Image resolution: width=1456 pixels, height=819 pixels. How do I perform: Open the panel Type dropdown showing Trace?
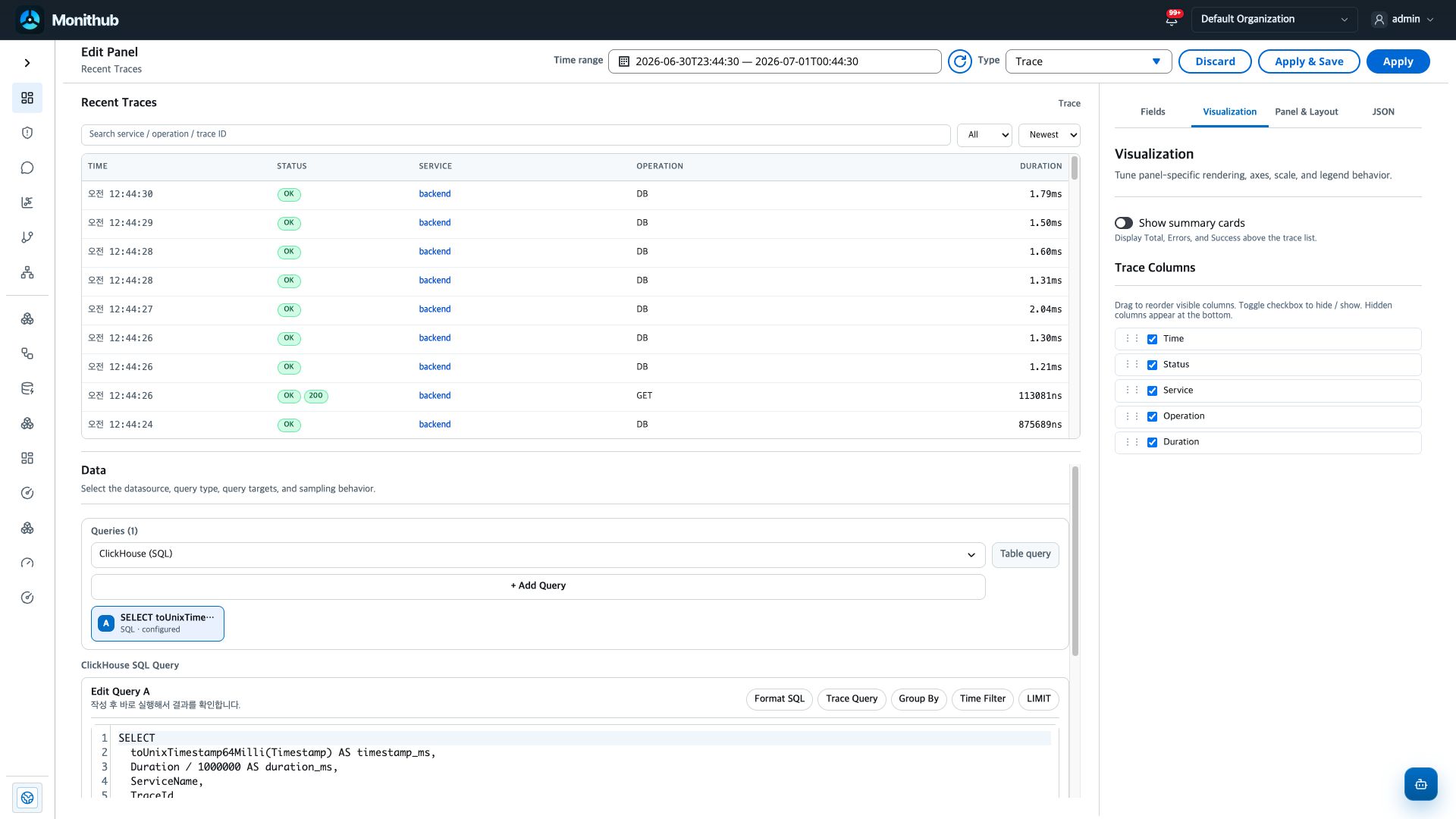pos(1088,61)
